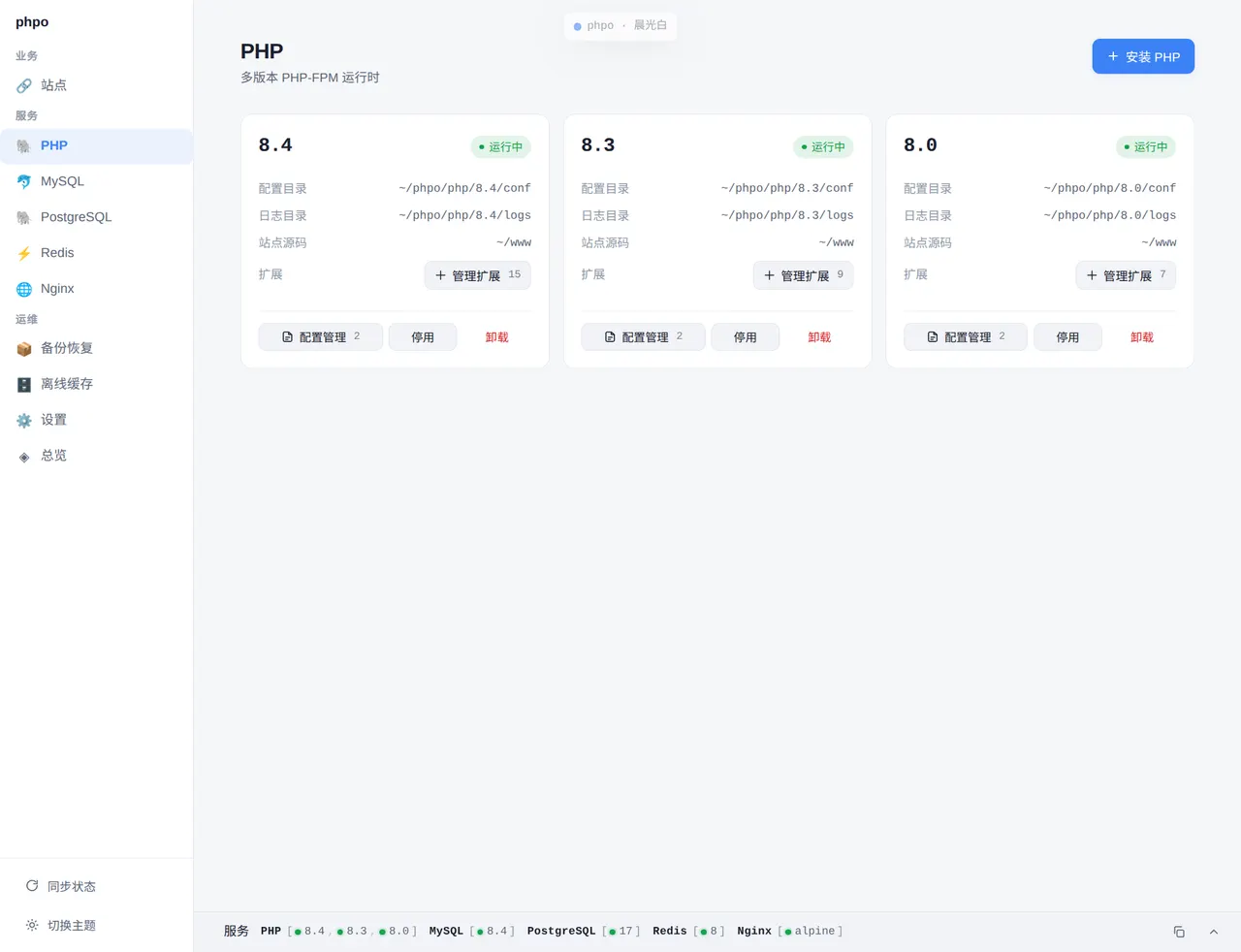Uninstall PHP 8.3 via 卸载
Viewport: 1241px width, 952px height.
coord(819,337)
